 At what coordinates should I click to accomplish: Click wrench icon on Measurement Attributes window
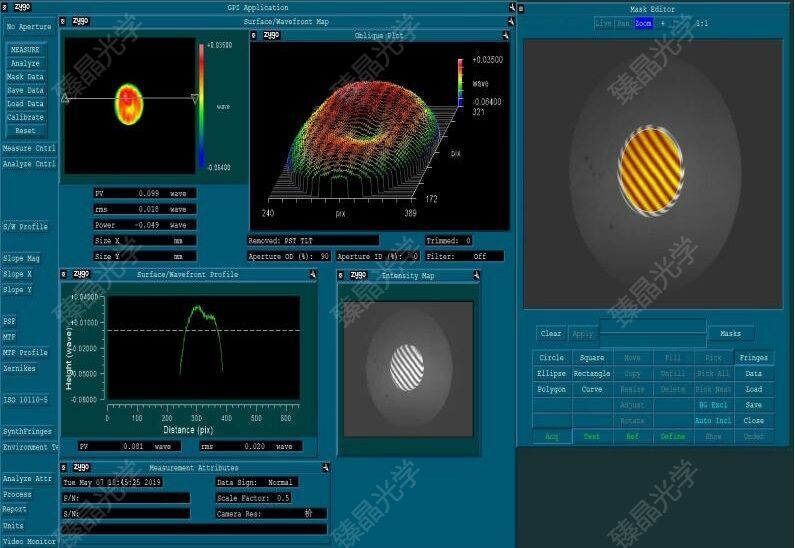pos(326,467)
